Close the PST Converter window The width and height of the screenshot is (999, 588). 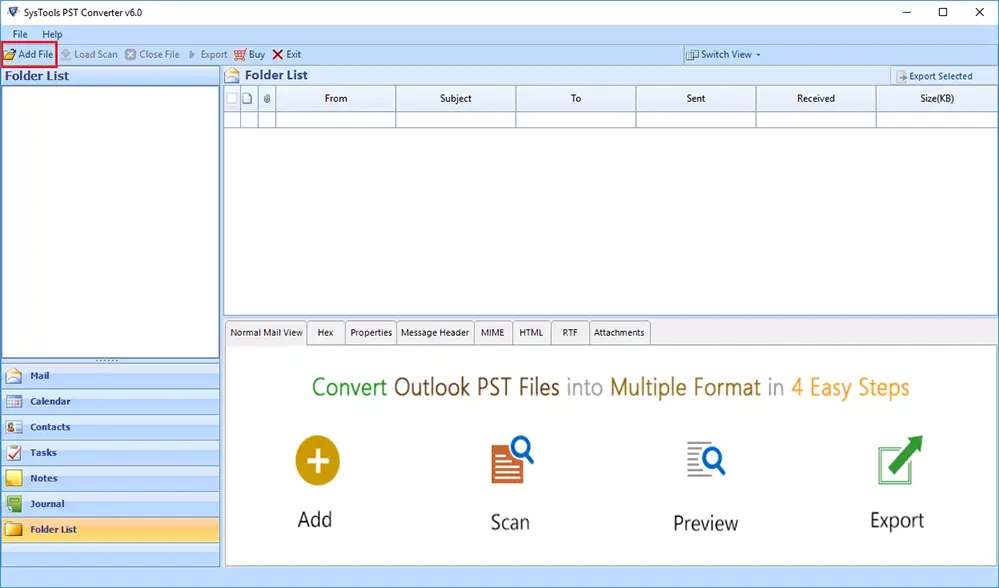click(980, 12)
